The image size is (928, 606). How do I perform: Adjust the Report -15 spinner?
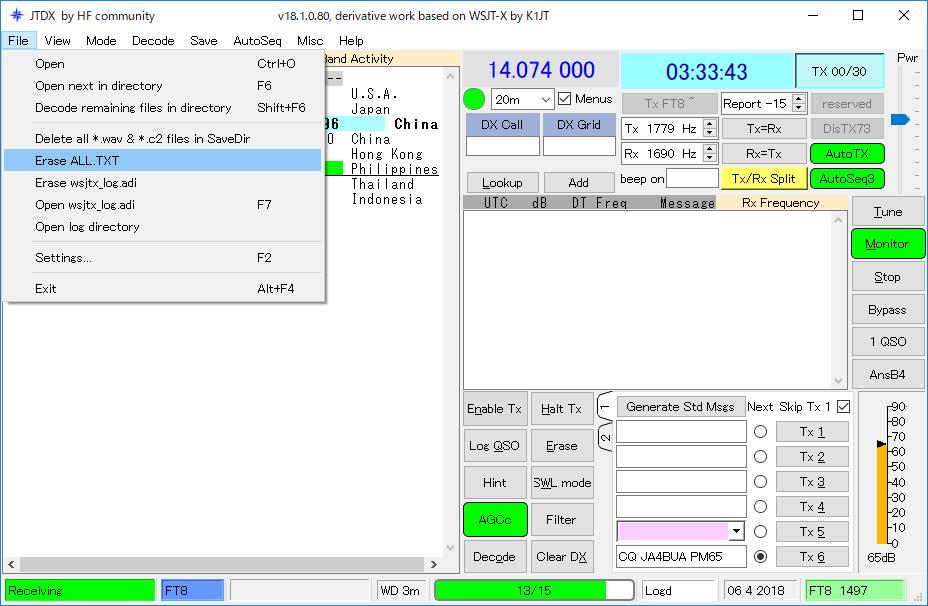799,104
